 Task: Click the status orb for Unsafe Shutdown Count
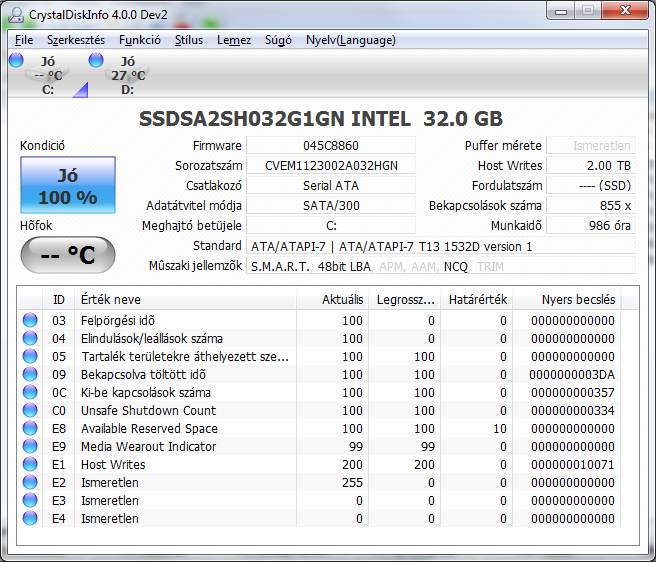30,411
